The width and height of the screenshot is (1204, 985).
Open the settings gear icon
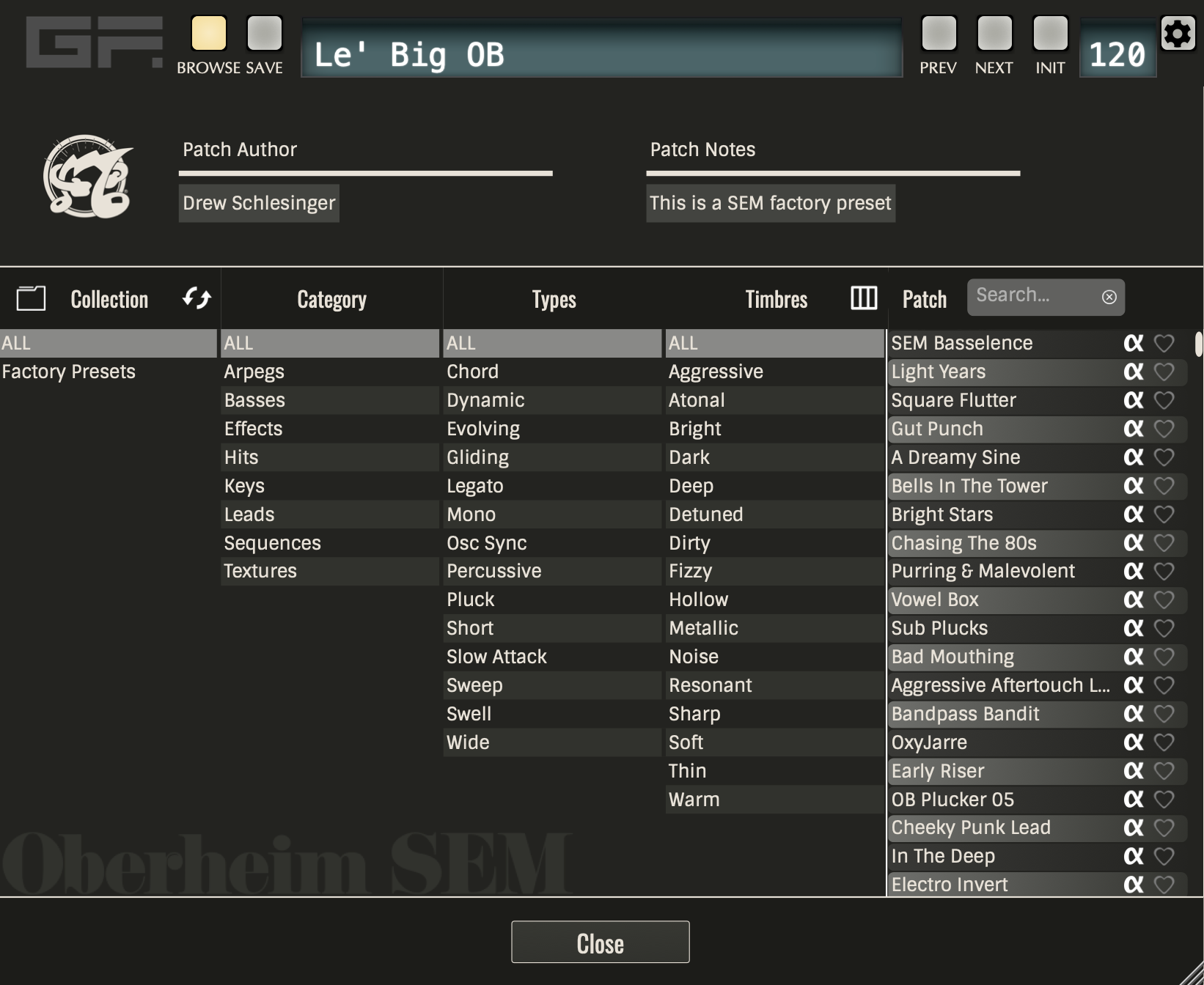[1178, 34]
